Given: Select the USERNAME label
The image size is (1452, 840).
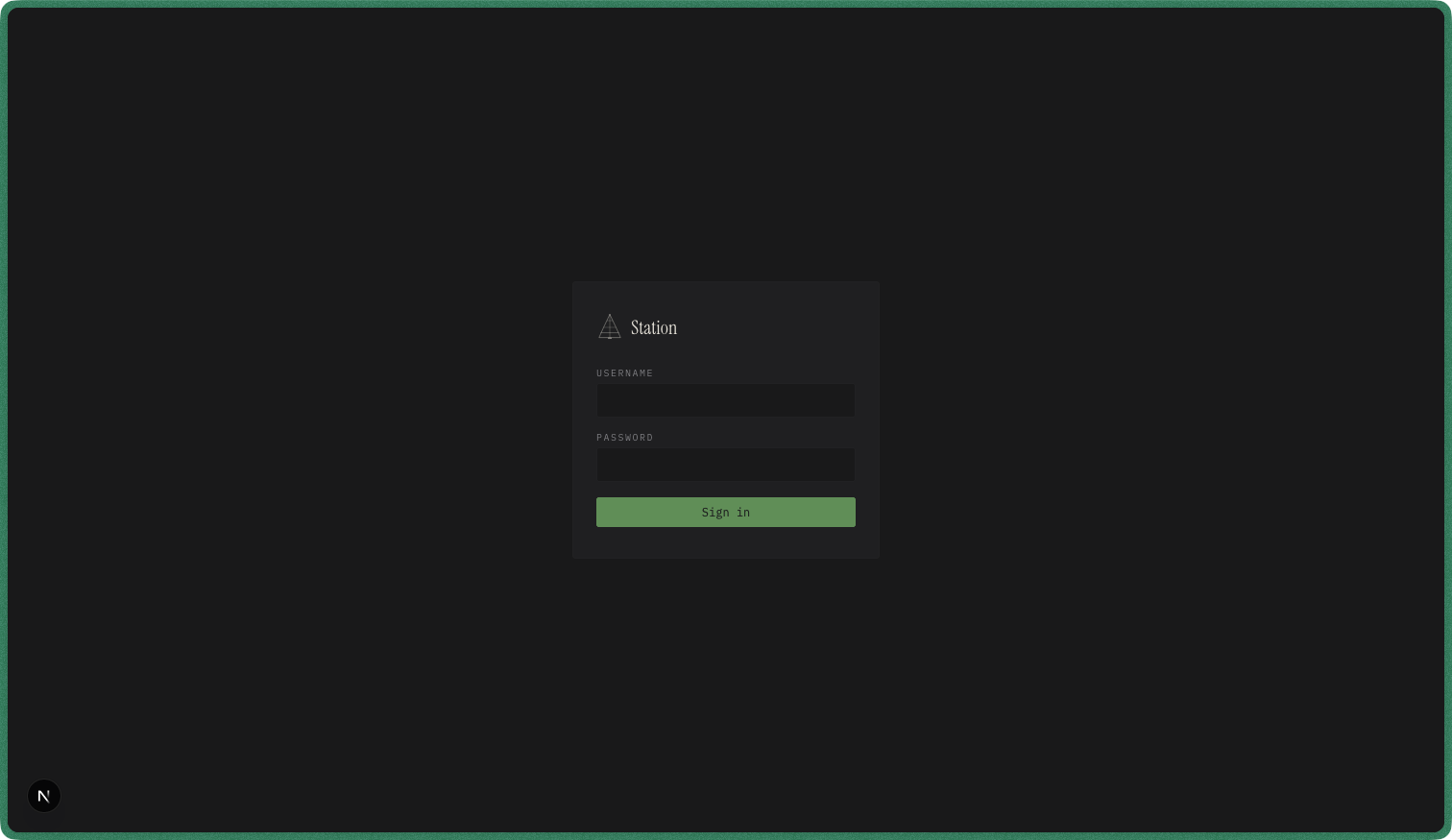Looking at the screenshot, I should click(624, 373).
